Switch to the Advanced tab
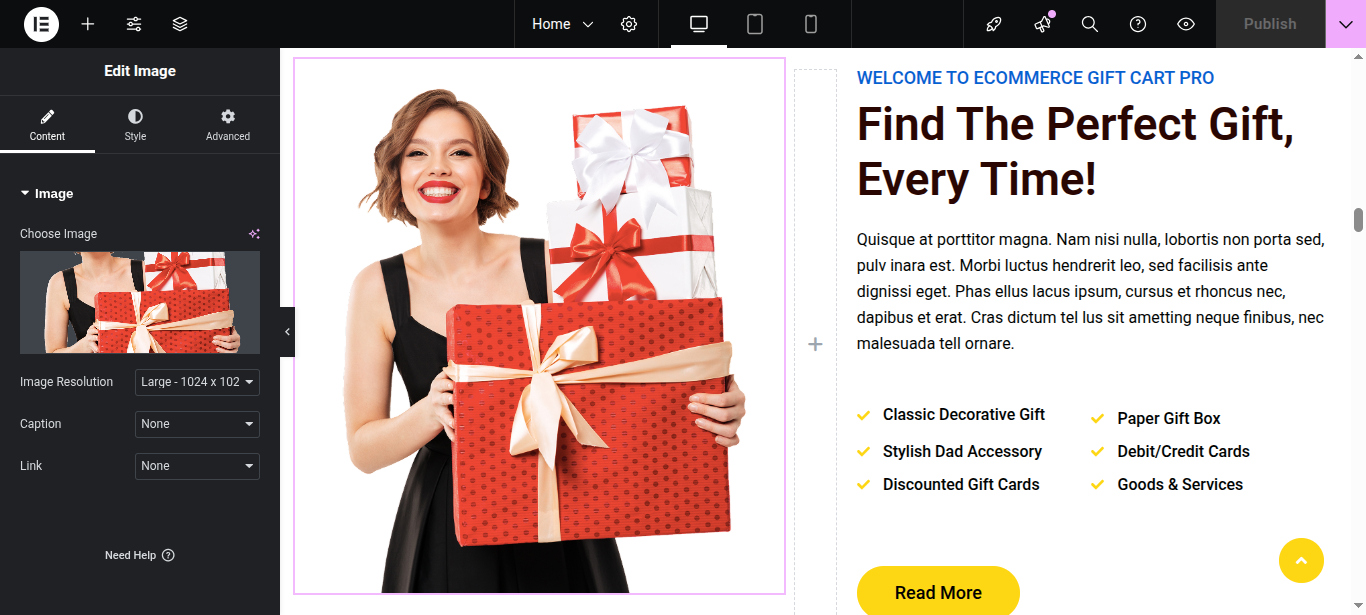Image resolution: width=1366 pixels, height=615 pixels. click(228, 125)
